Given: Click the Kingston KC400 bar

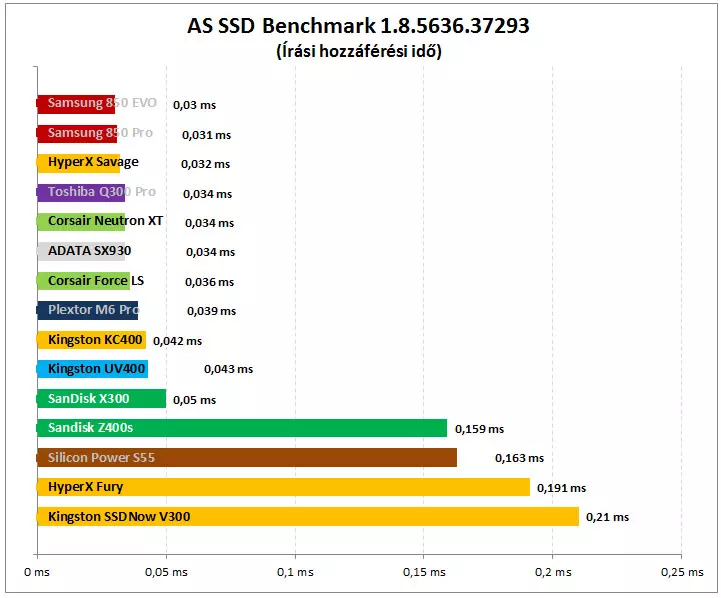Looking at the screenshot, I should (92, 340).
